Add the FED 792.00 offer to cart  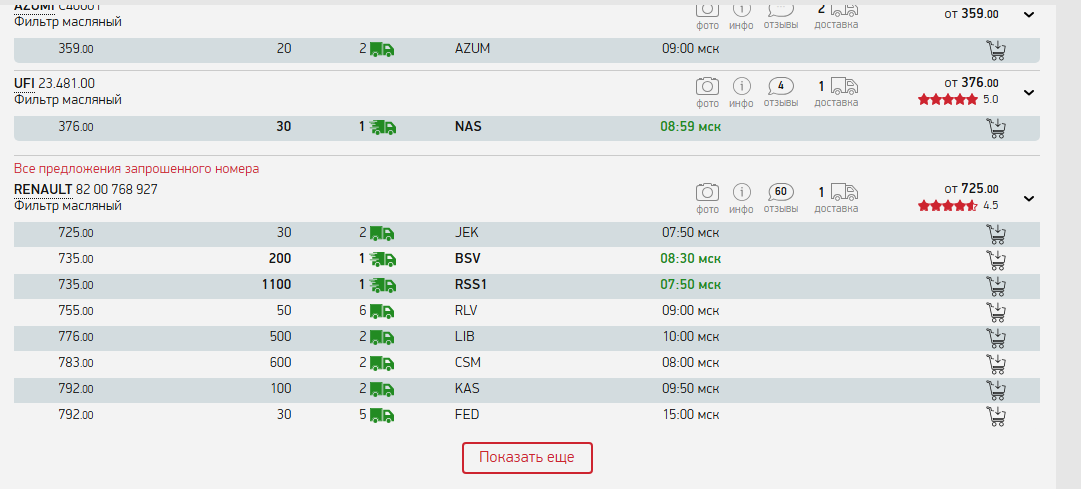[996, 415]
